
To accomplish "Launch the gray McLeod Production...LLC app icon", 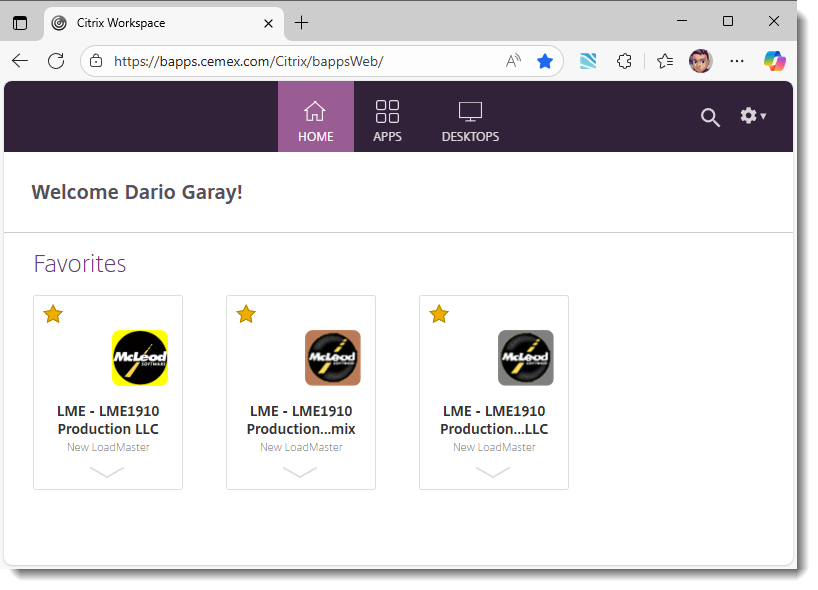I will pos(525,357).
